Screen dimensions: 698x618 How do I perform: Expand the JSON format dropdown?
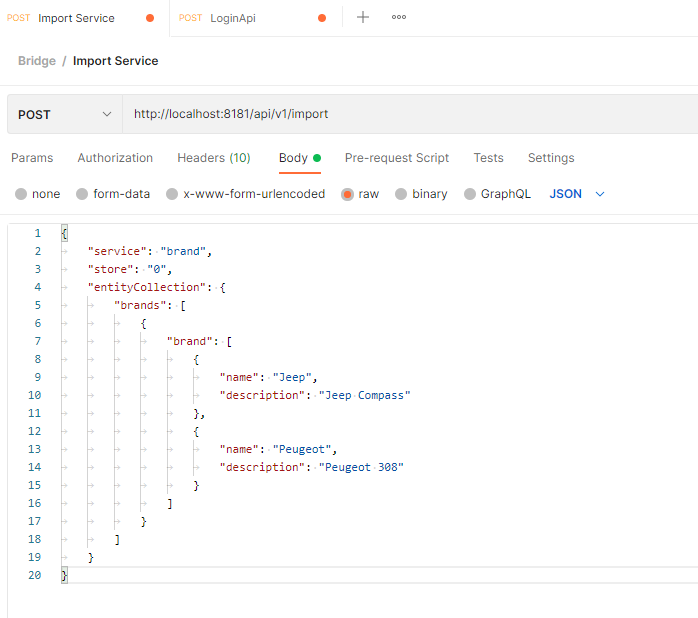(578, 194)
